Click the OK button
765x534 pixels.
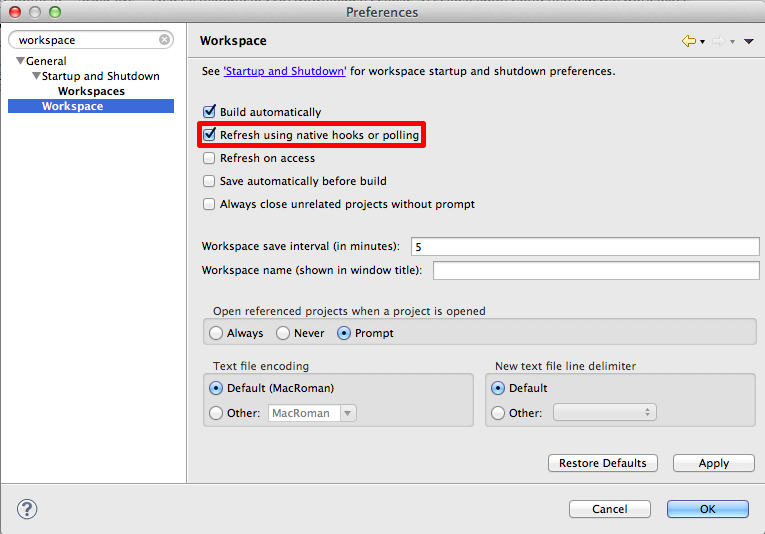pyautogui.click(x=707, y=509)
